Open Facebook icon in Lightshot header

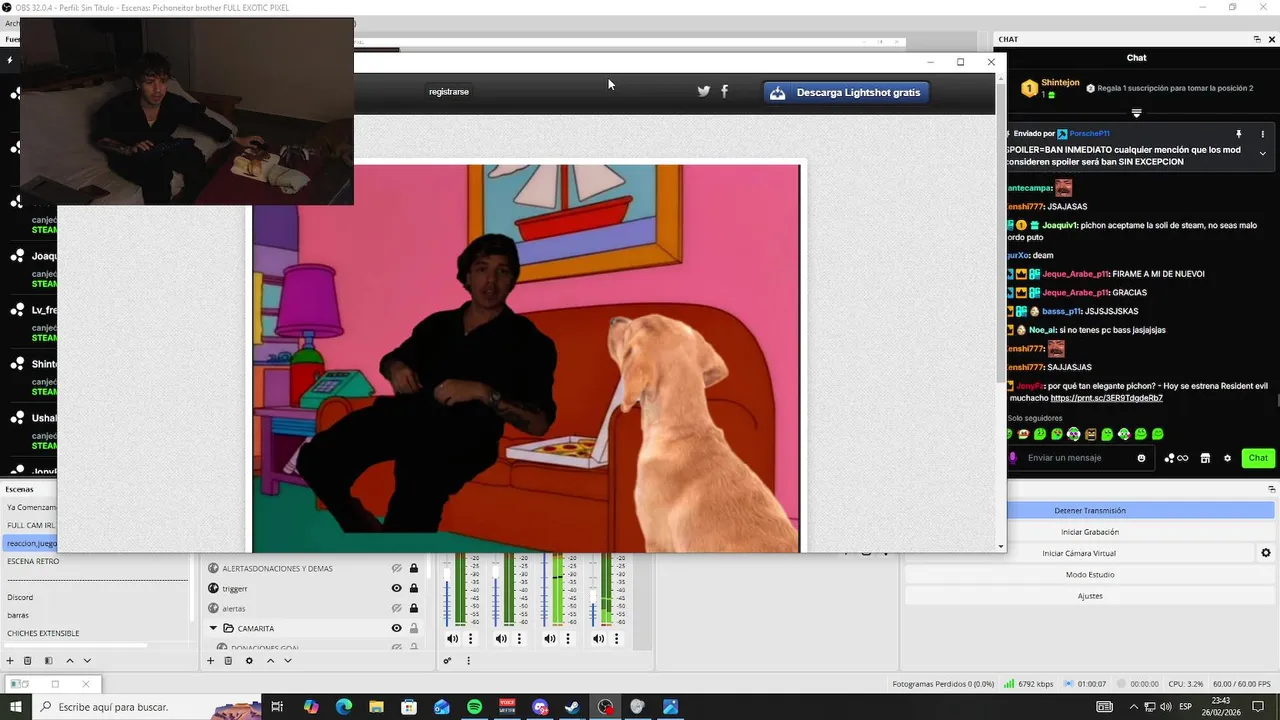pos(725,91)
